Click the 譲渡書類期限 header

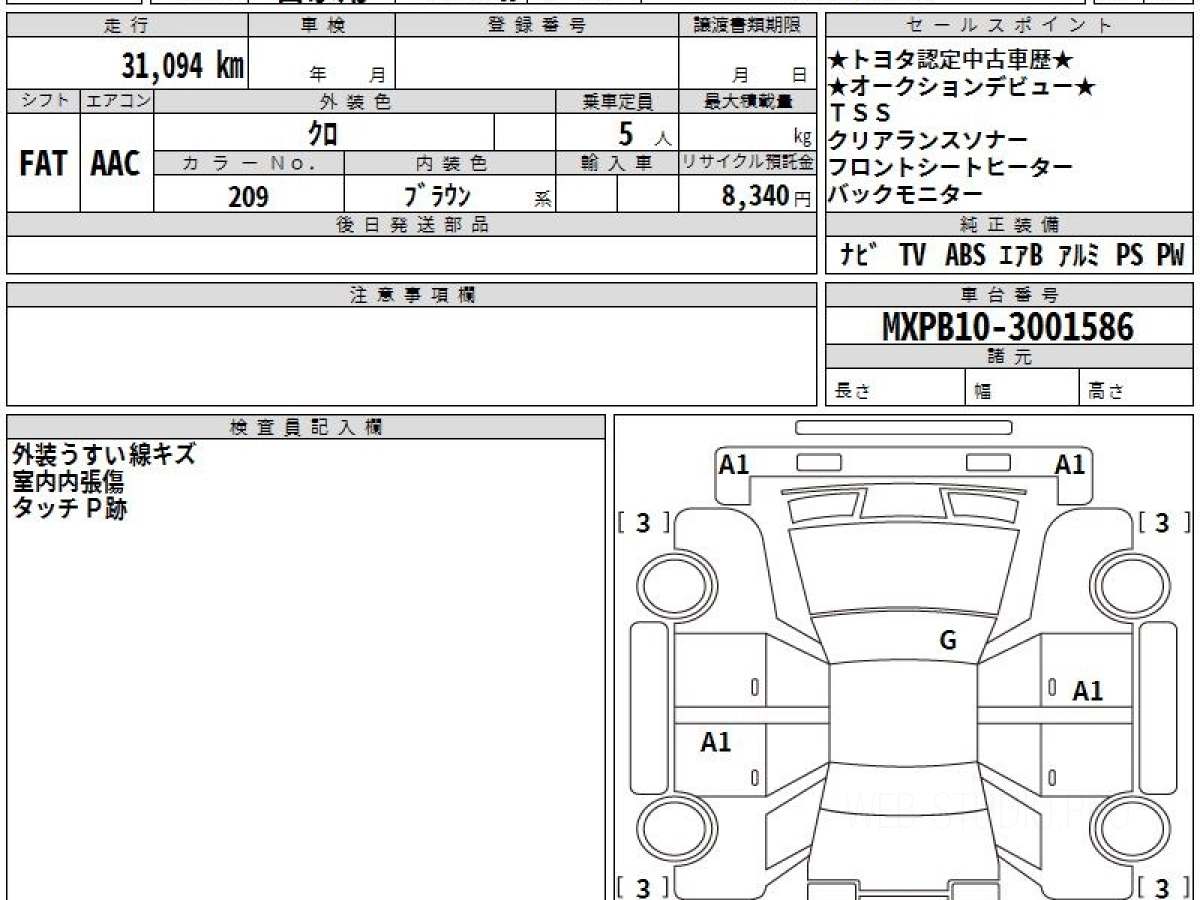click(x=747, y=26)
